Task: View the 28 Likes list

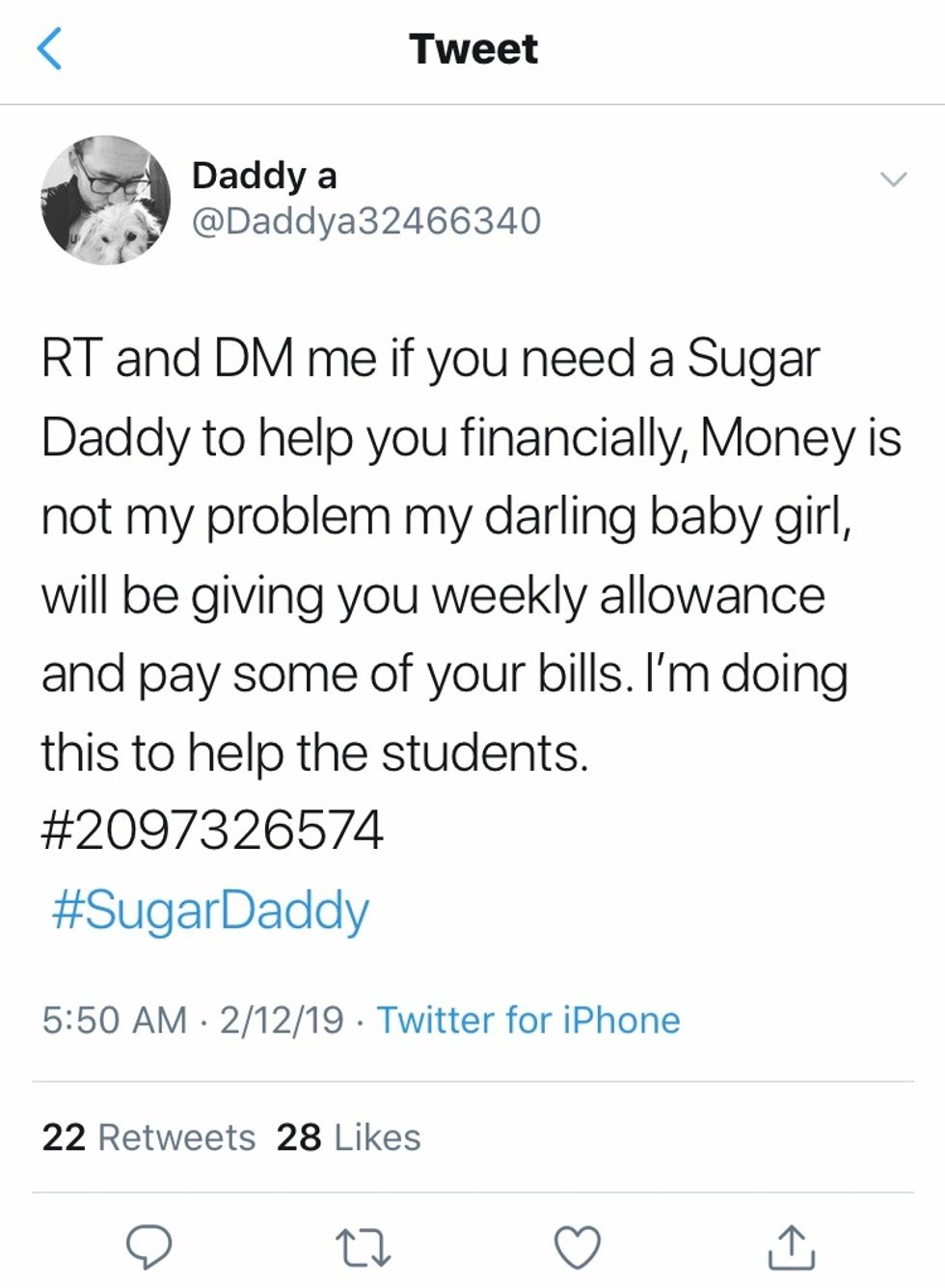Action: 348,1137
